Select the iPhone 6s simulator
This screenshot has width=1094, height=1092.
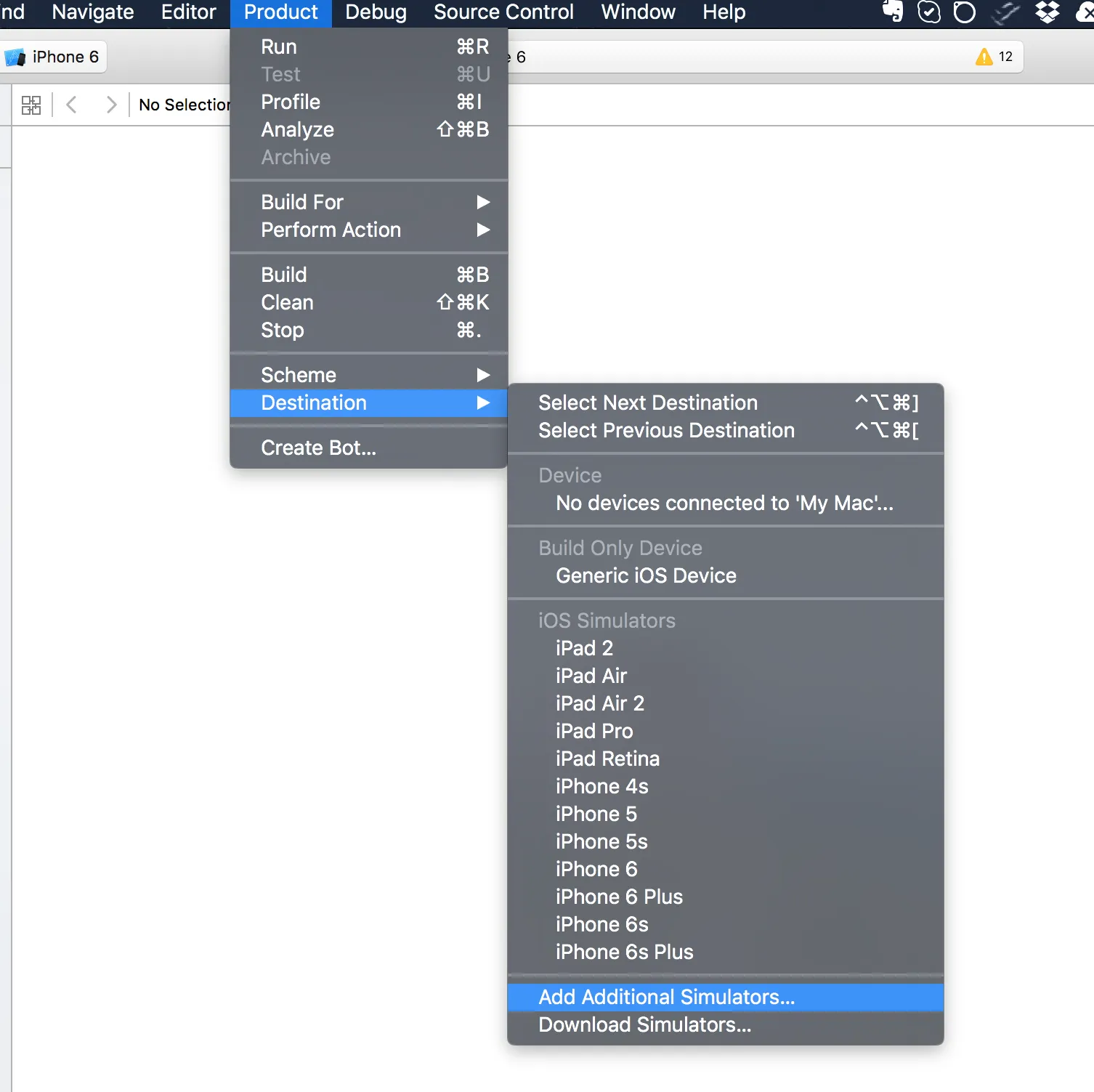pyautogui.click(x=726, y=924)
